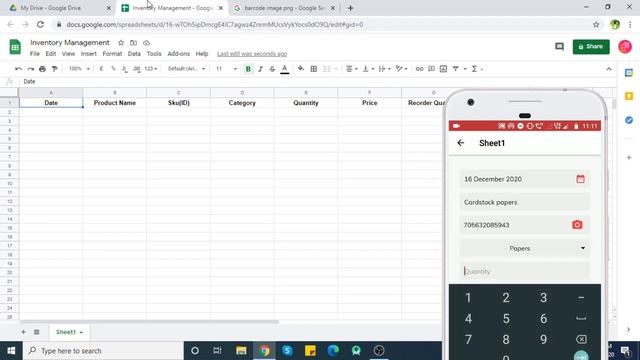
Task: Click the Insert chart icon
Action: click(443, 69)
